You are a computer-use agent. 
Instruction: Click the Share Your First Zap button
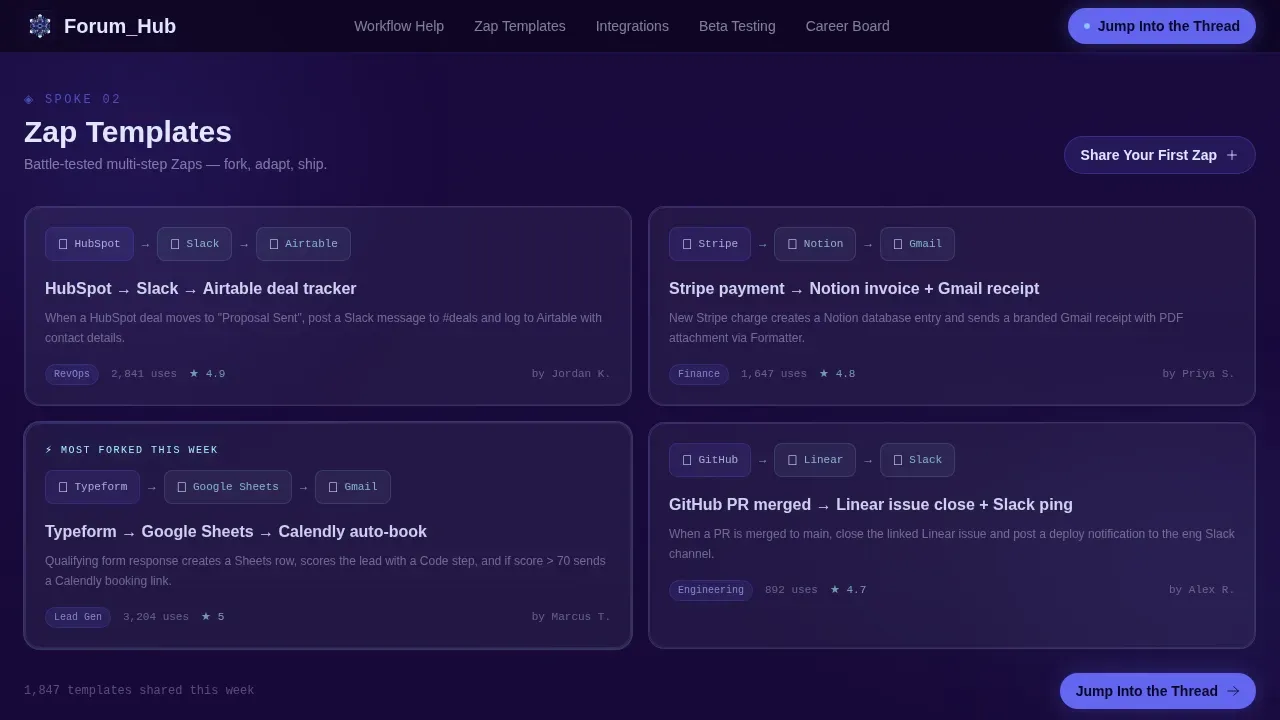coord(1160,155)
